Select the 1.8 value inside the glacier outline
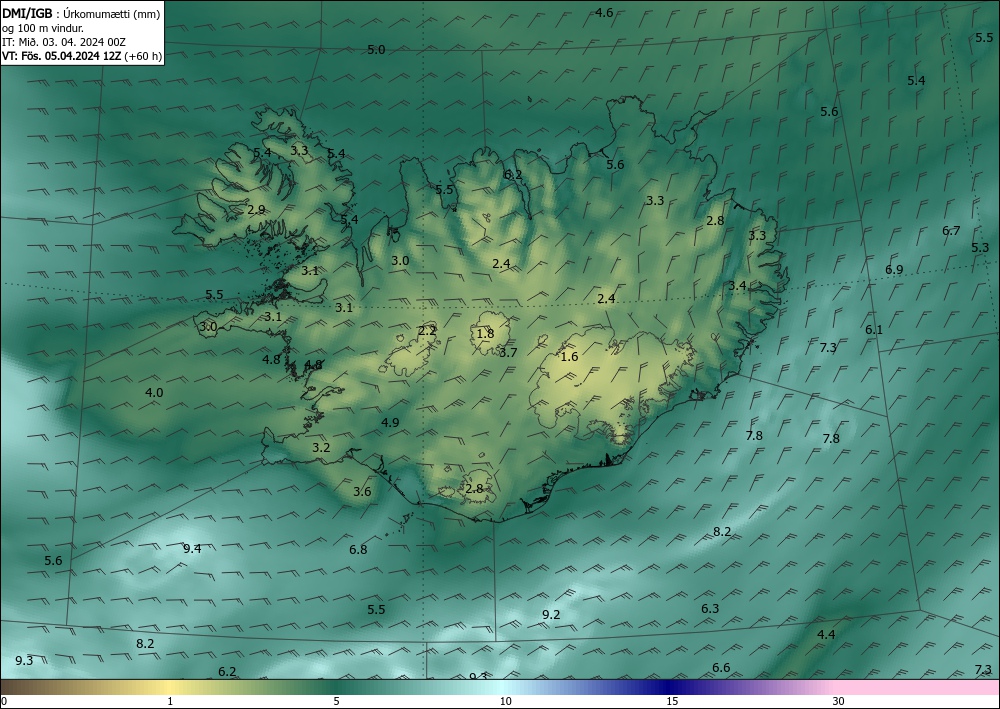1000x709 pixels. pos(485,333)
